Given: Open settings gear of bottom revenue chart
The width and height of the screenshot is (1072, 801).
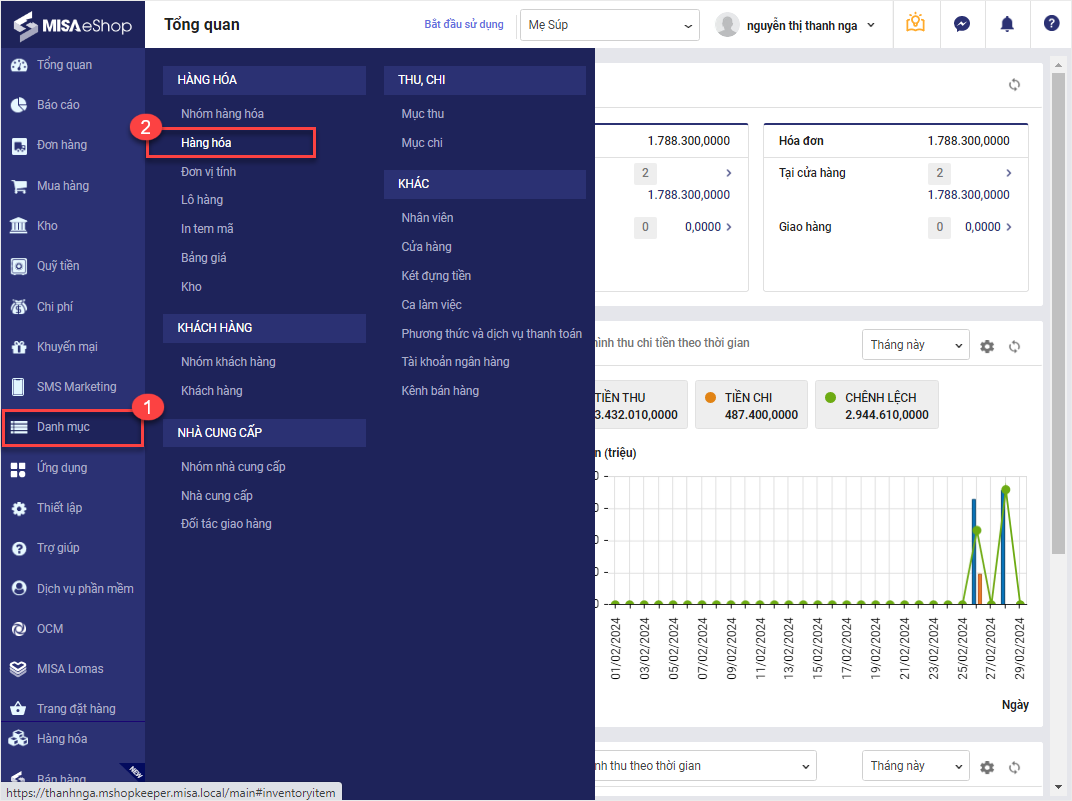Looking at the screenshot, I should [x=987, y=768].
